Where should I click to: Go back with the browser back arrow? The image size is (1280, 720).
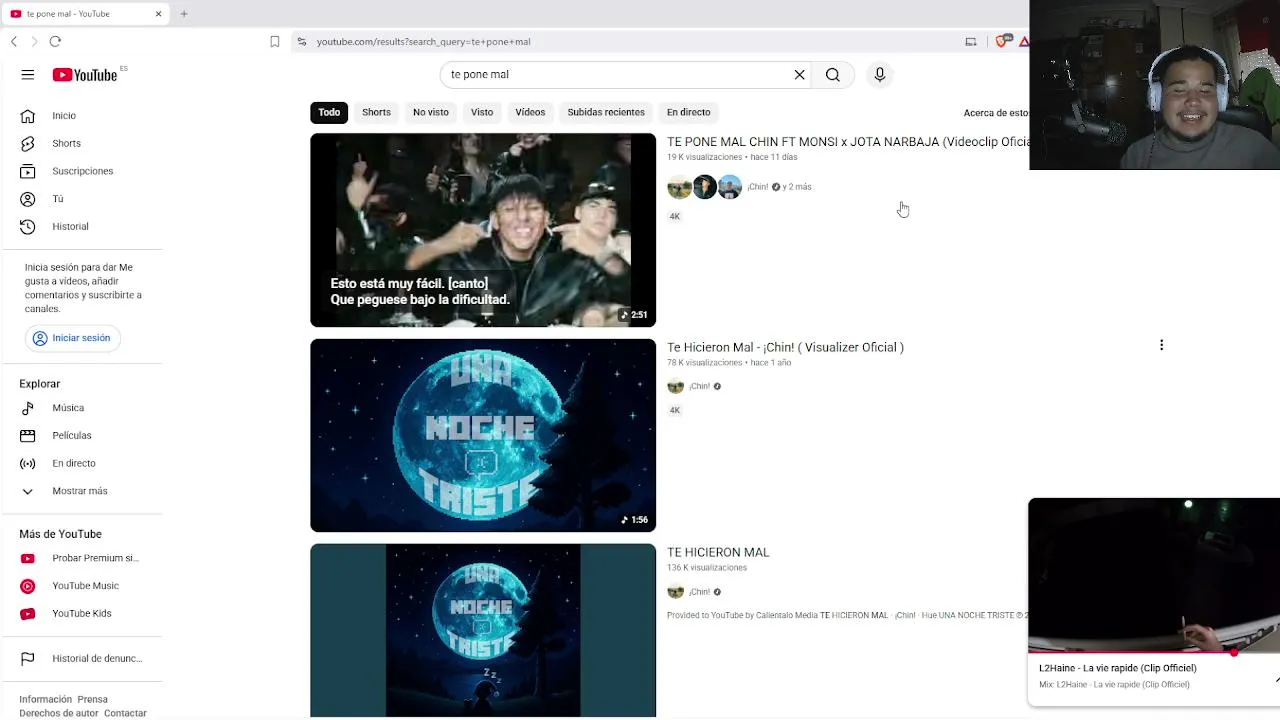coord(14,41)
